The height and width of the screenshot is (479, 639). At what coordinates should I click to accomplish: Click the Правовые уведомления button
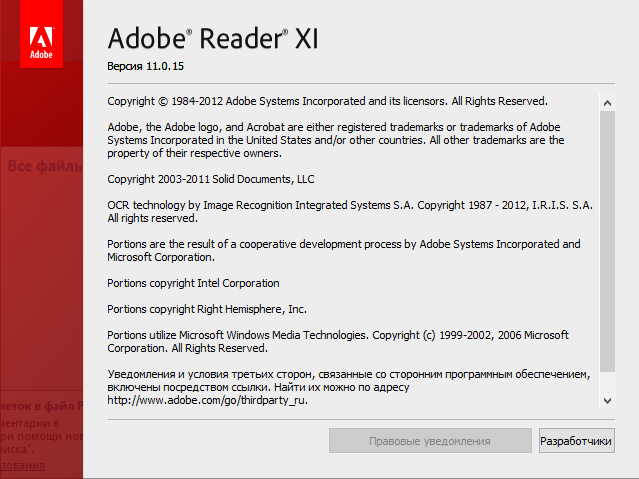point(430,441)
